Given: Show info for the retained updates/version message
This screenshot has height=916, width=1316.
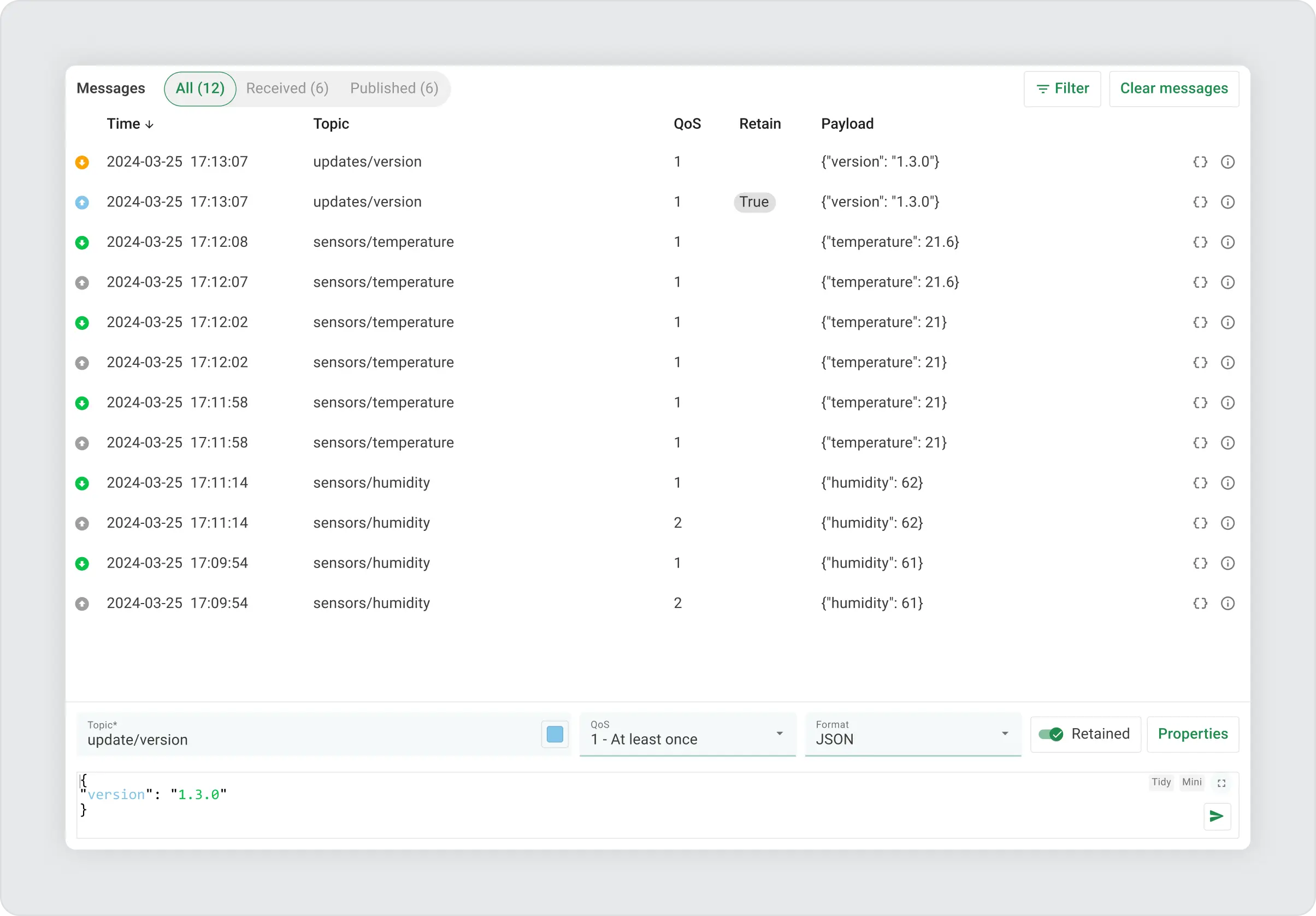Looking at the screenshot, I should point(1227,202).
